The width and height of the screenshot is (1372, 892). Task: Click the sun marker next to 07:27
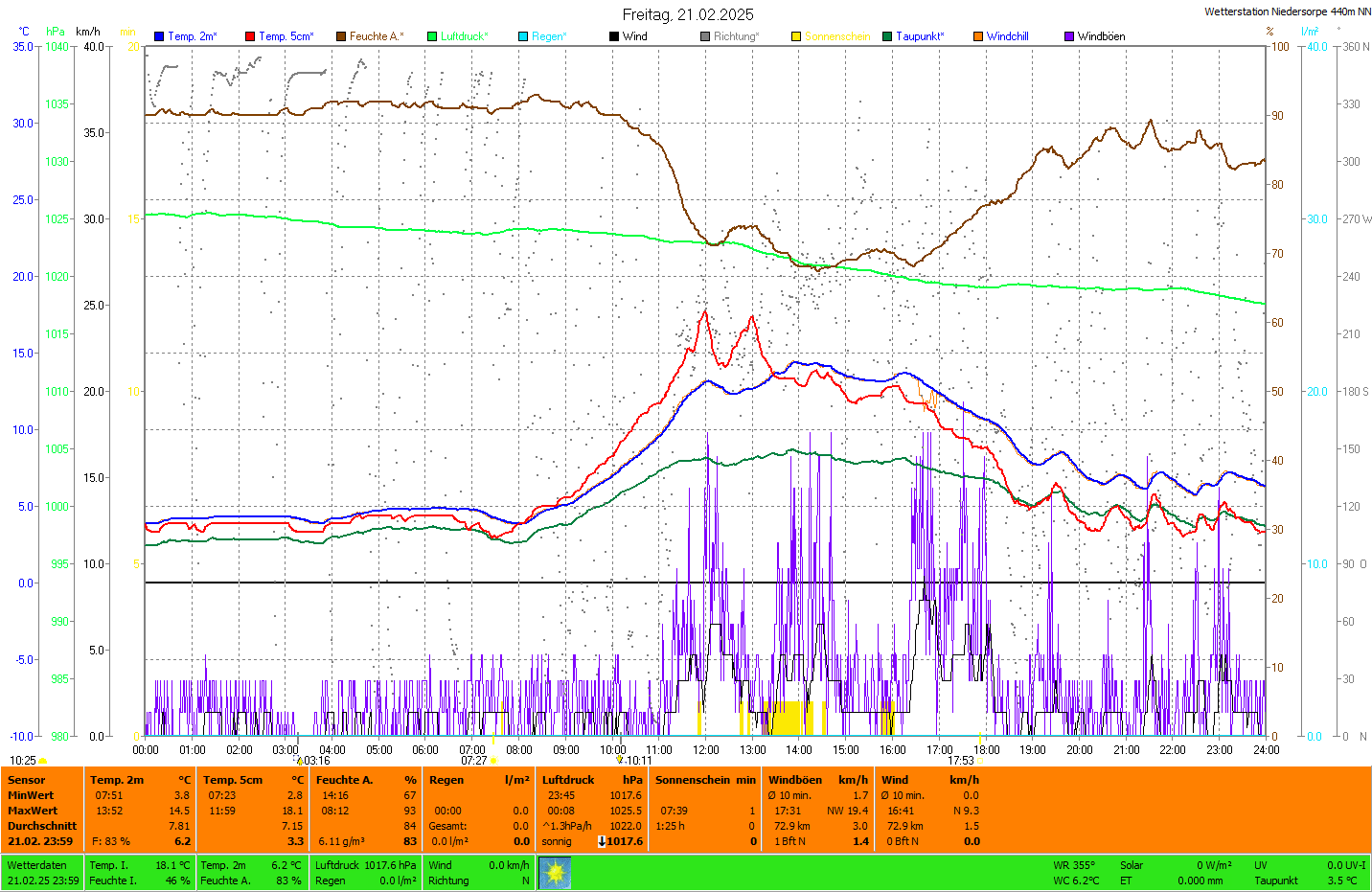pyautogui.click(x=494, y=761)
